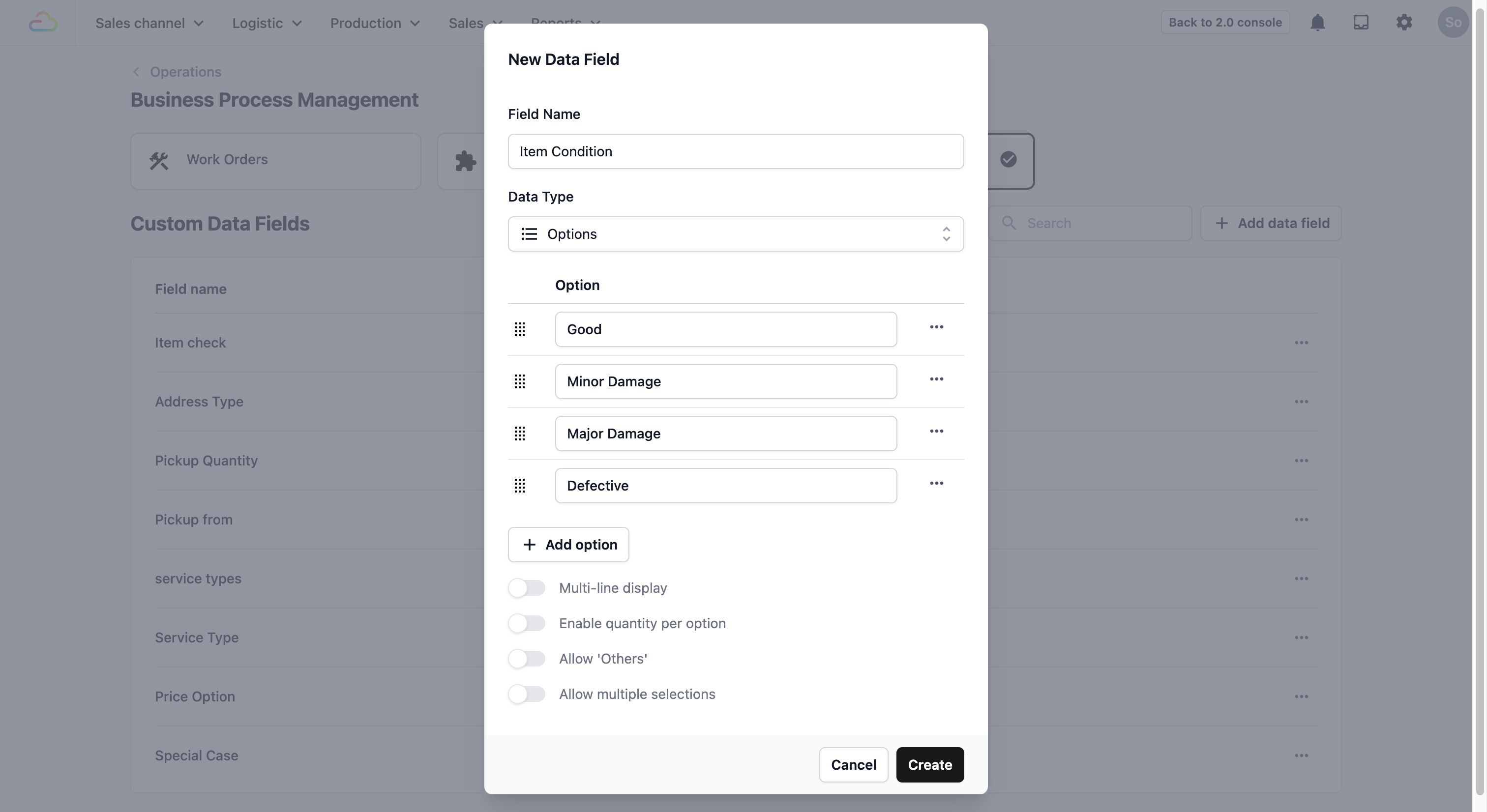The image size is (1487, 812).
Task: Click the Create button
Action: [929, 765]
